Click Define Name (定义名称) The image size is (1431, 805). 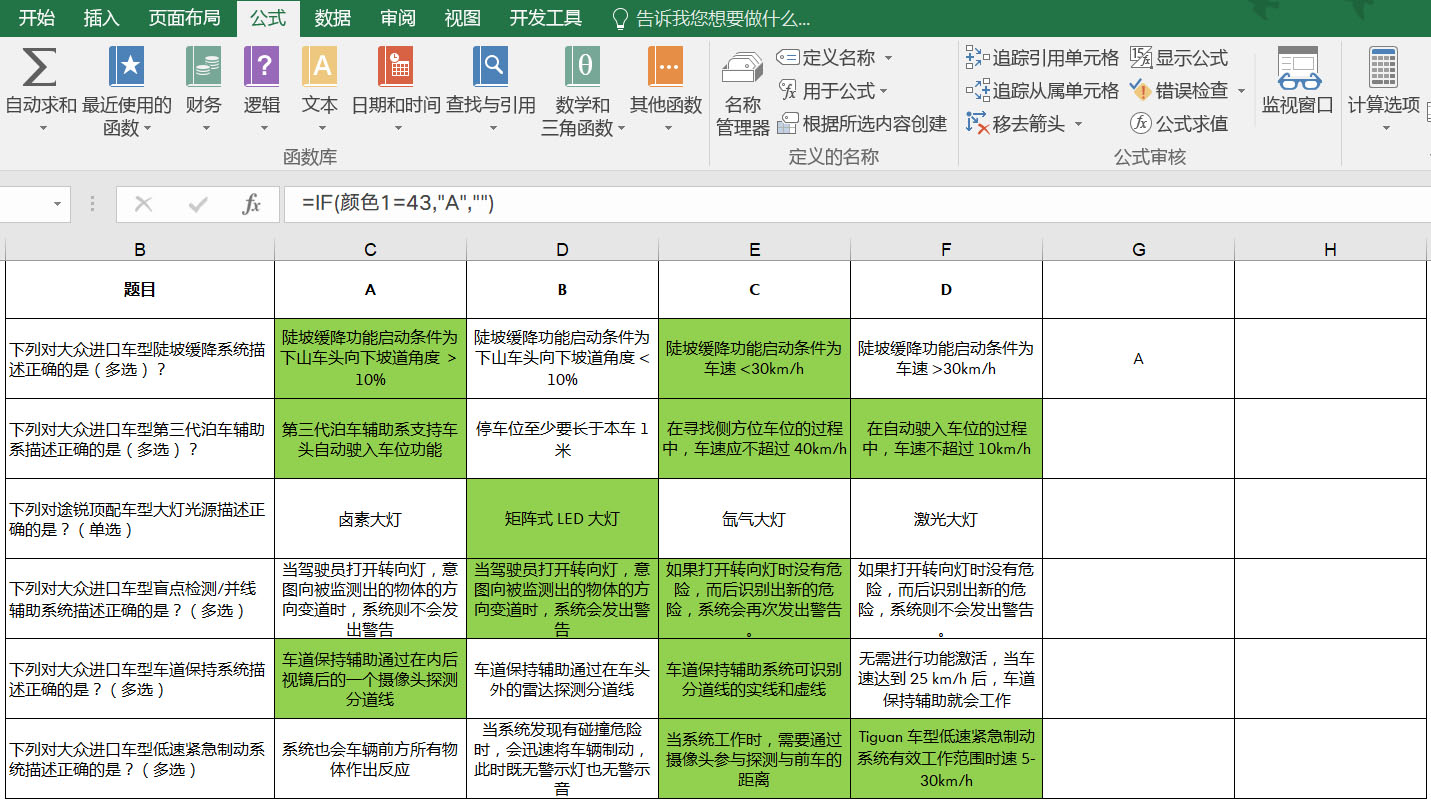coord(838,58)
